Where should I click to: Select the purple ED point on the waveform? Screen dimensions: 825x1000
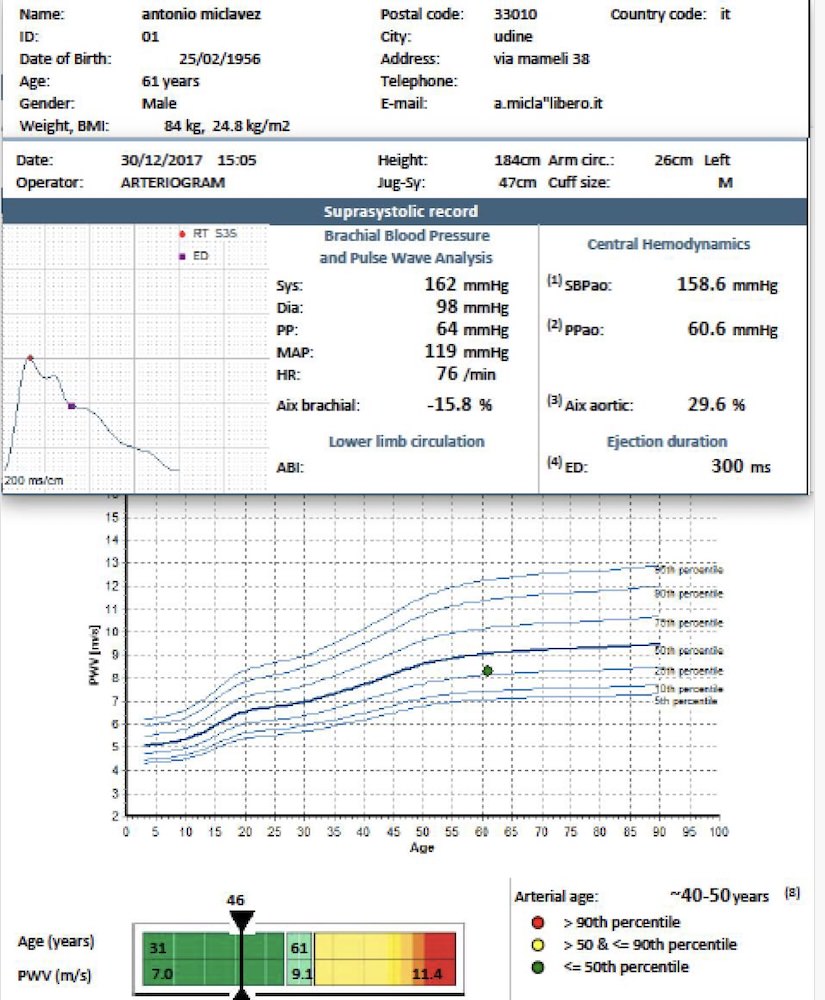coord(71,406)
